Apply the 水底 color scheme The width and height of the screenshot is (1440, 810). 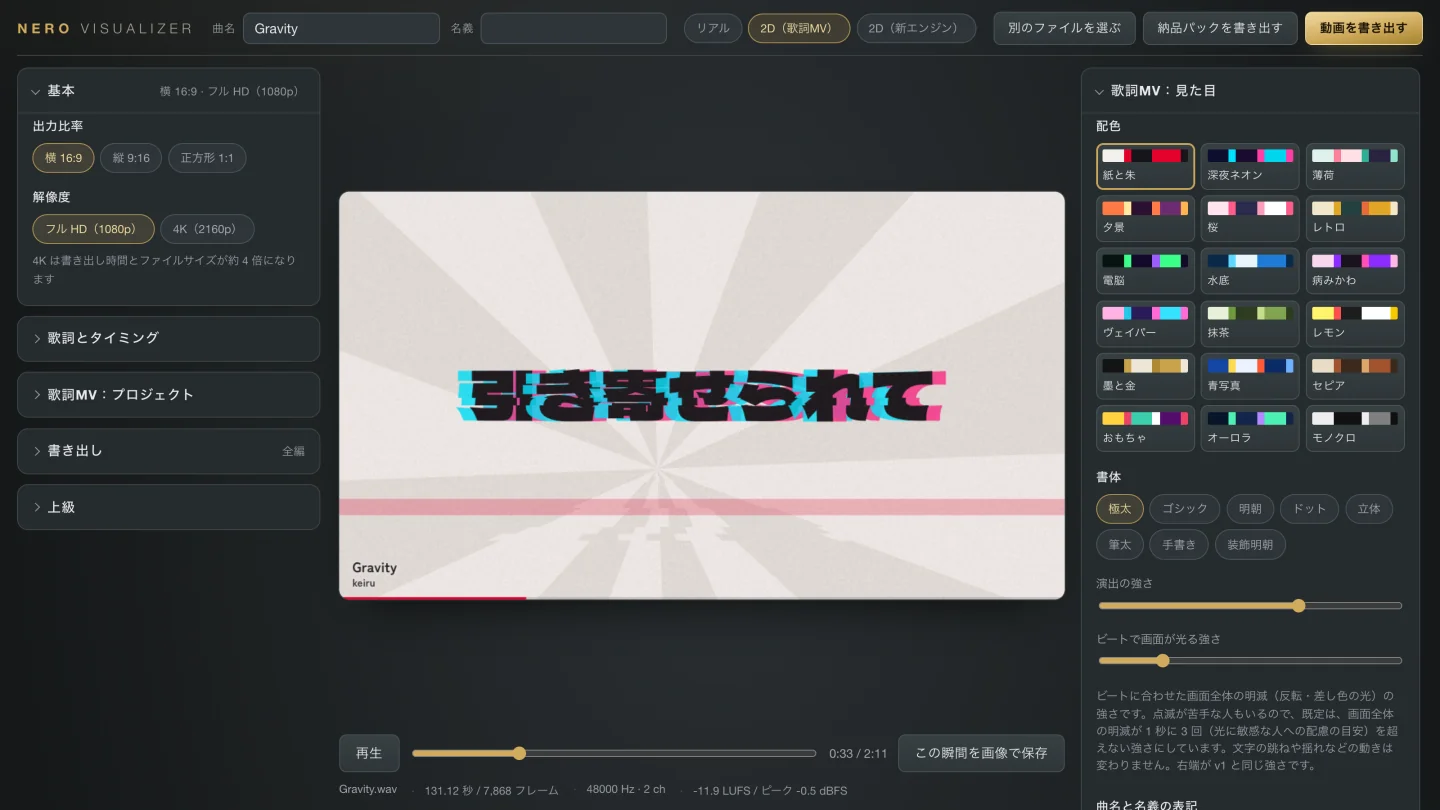point(1250,271)
